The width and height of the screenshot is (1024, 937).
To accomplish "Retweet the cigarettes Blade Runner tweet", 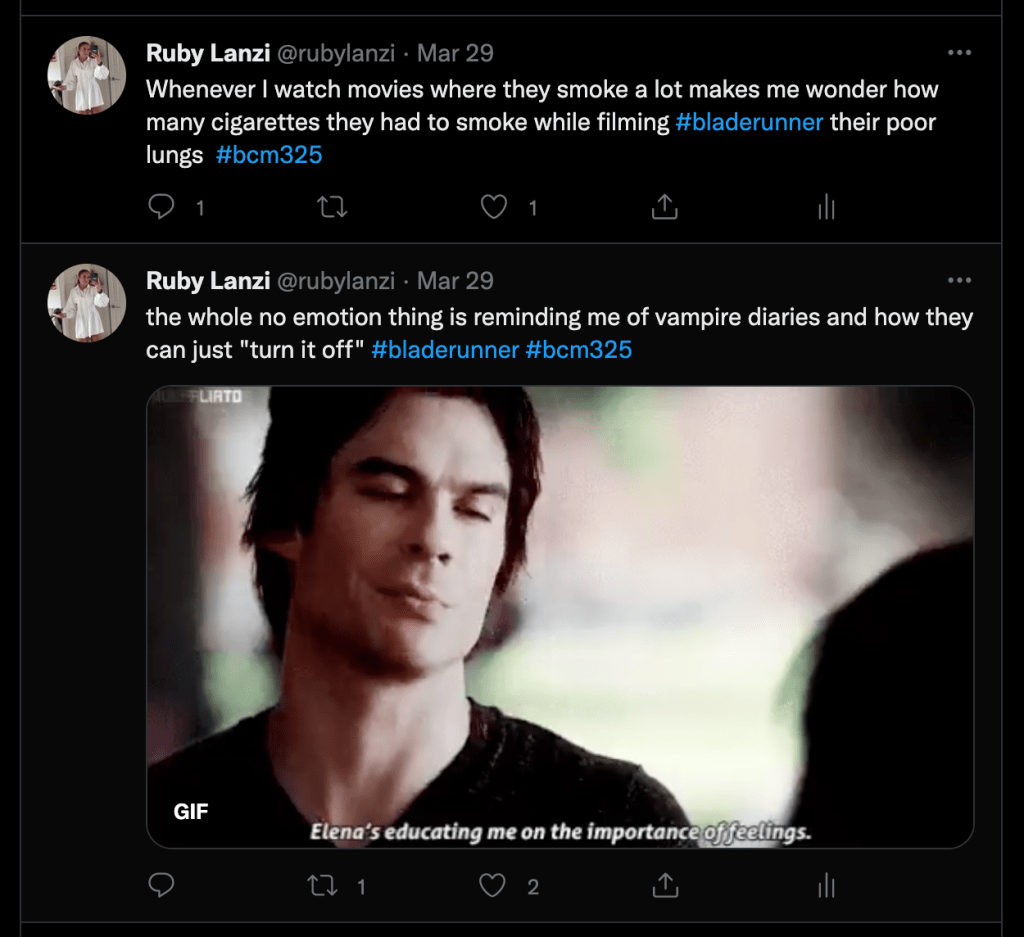I will (x=331, y=207).
